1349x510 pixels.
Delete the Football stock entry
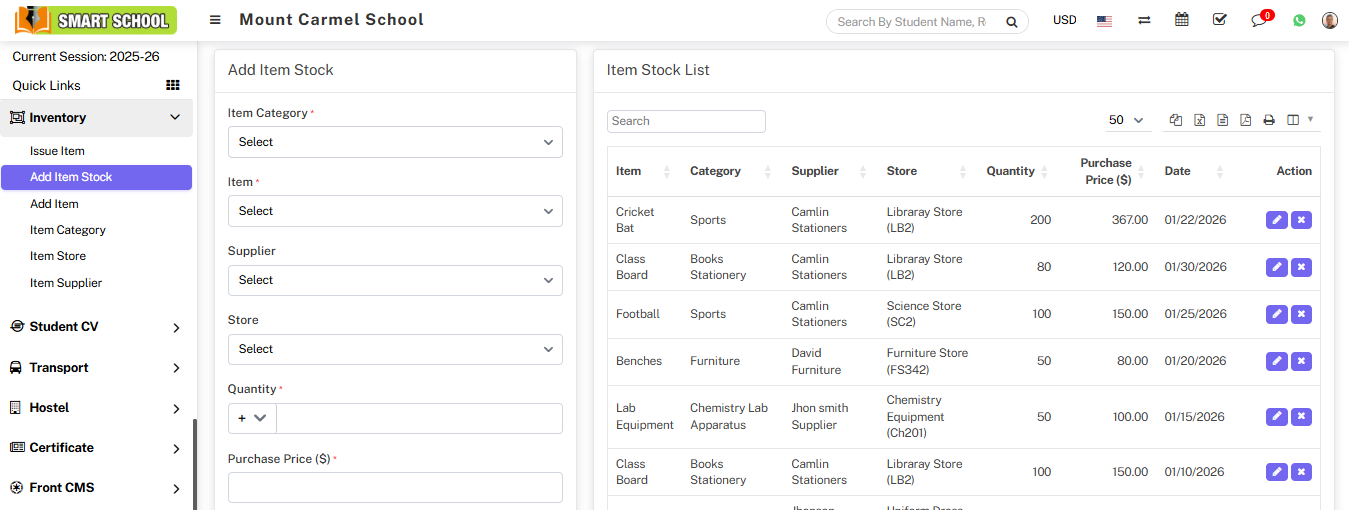pyautogui.click(x=1301, y=314)
